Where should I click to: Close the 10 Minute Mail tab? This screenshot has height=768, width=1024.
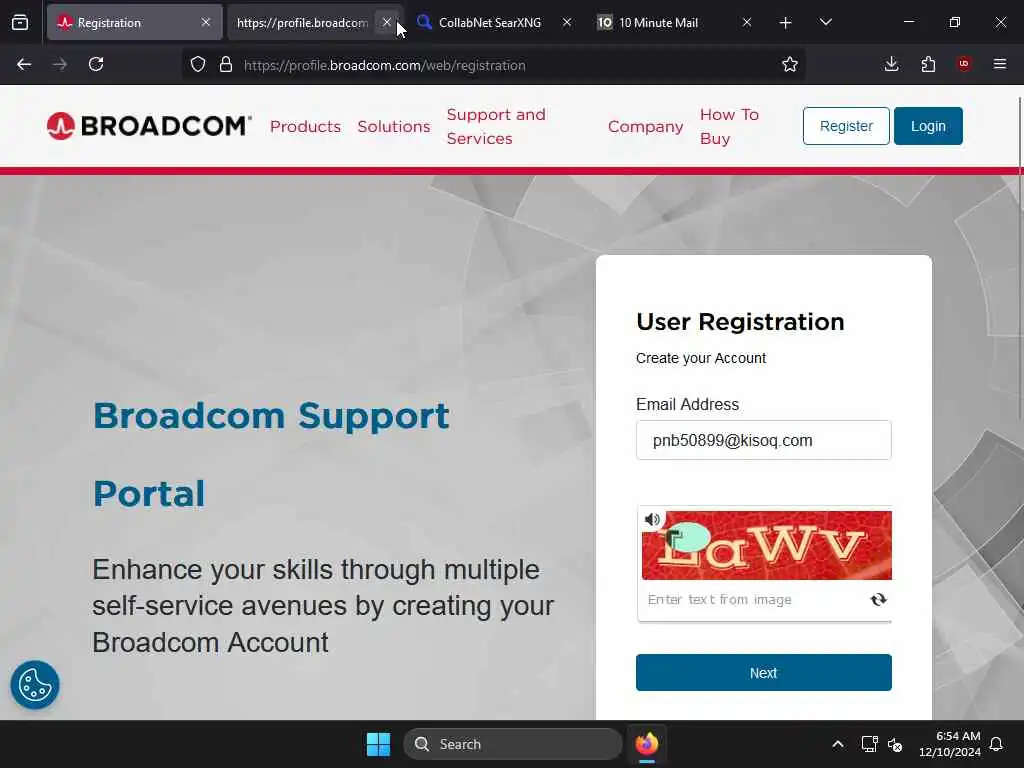coord(747,22)
